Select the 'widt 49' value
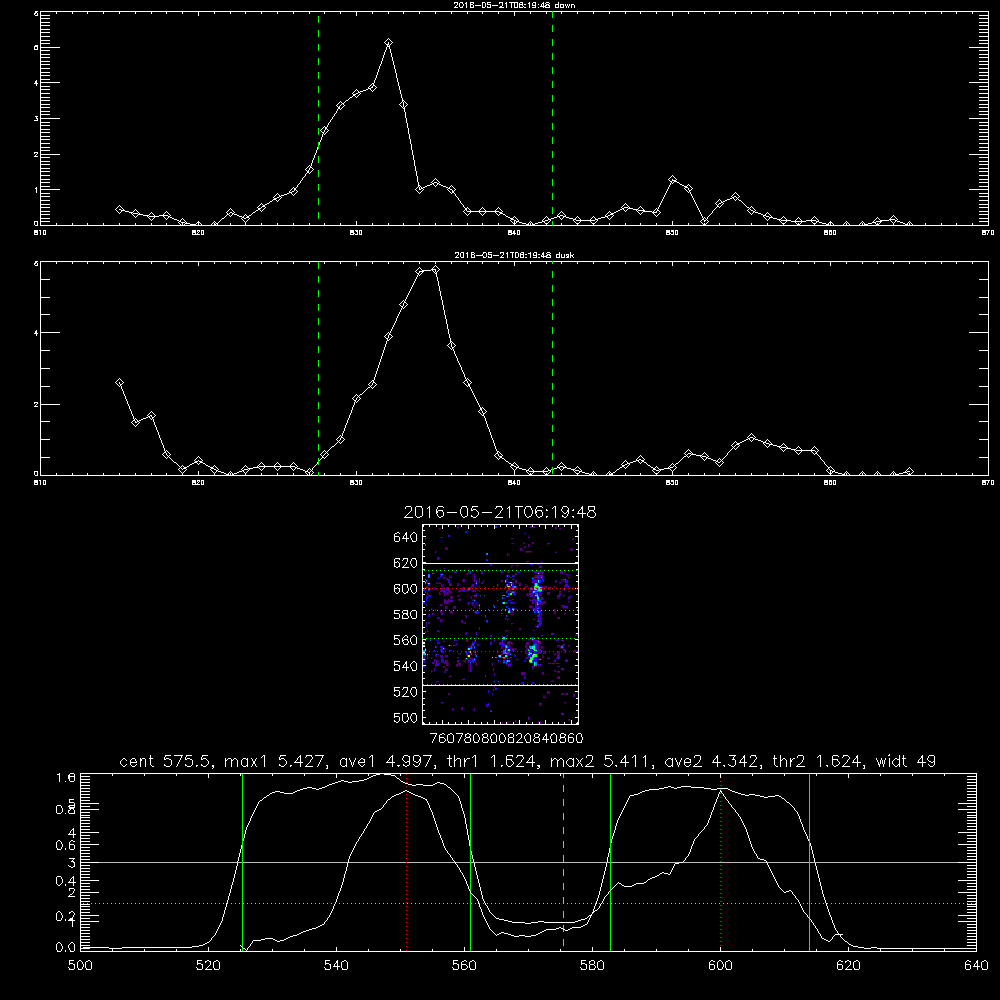The height and width of the screenshot is (1000, 1000). click(906, 761)
